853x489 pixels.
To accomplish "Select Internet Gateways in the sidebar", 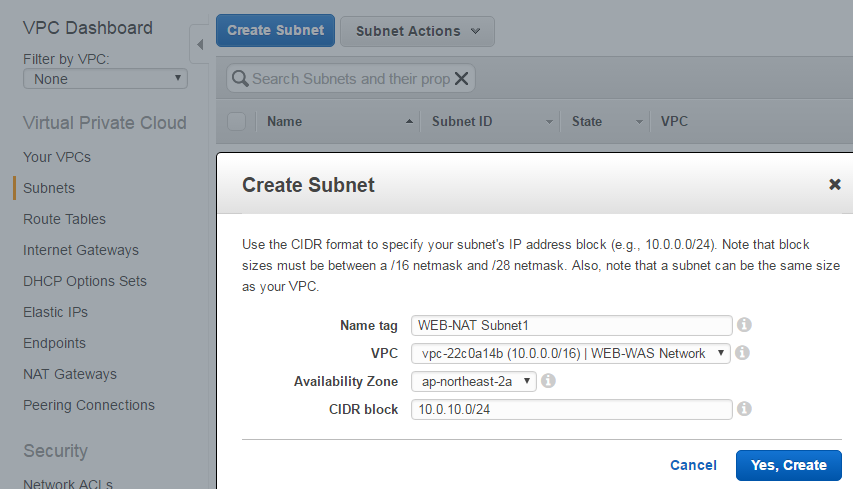I will click(81, 250).
